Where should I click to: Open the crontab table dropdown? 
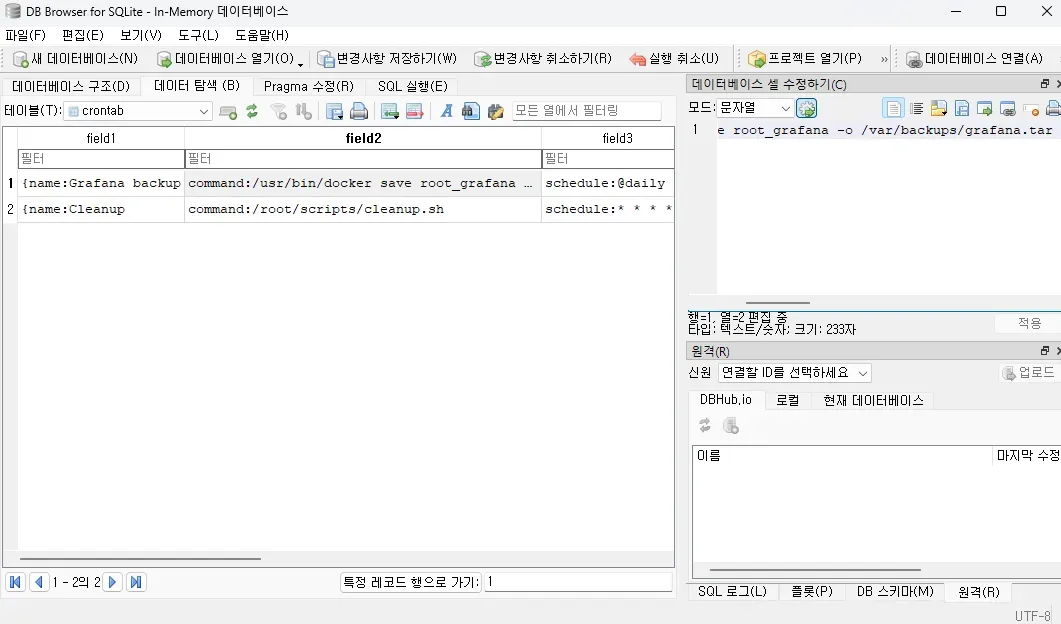(x=138, y=111)
